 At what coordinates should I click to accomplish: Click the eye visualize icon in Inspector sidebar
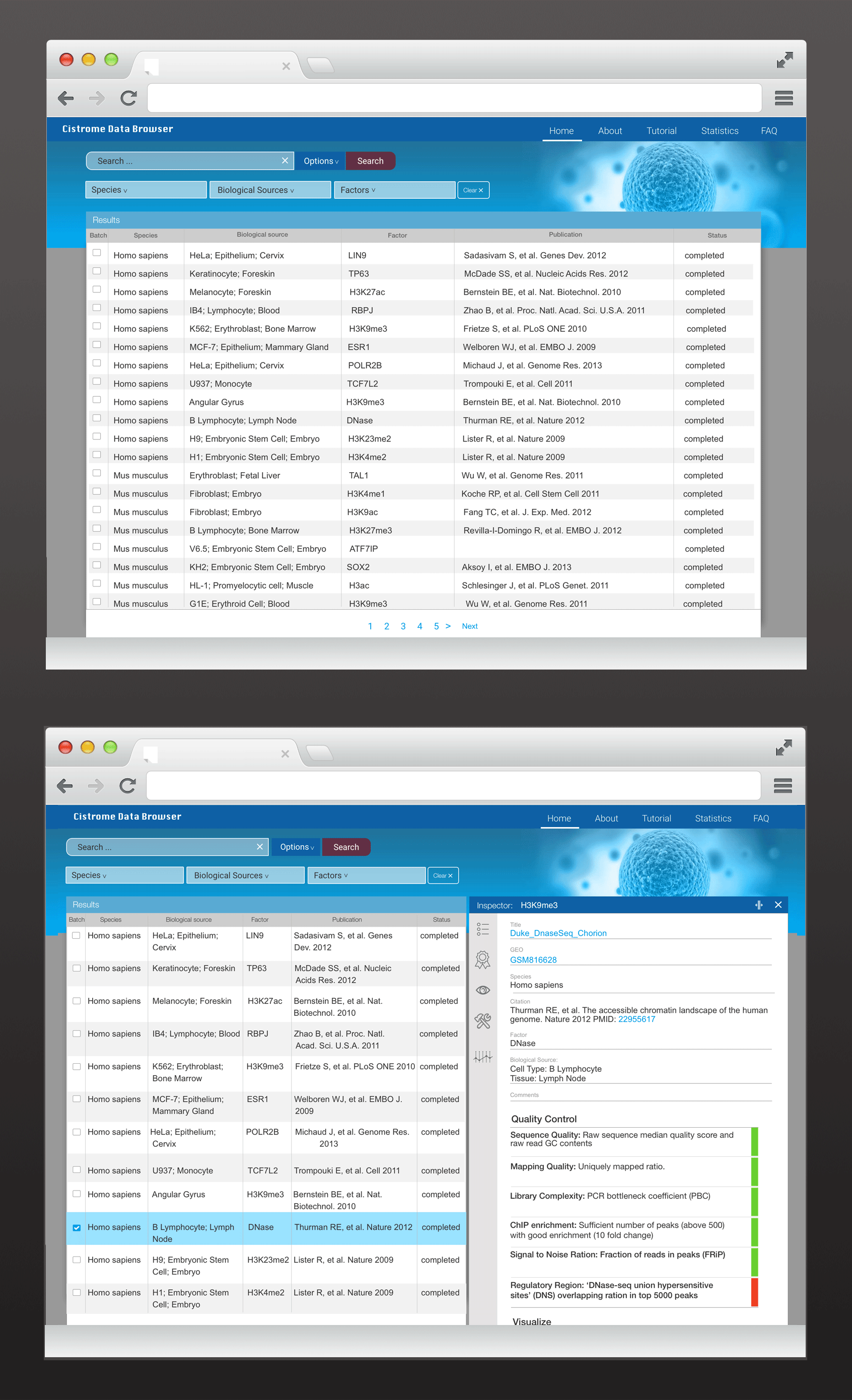point(482,990)
